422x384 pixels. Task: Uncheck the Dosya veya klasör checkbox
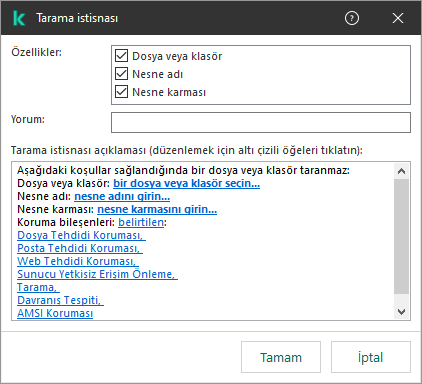pos(121,56)
